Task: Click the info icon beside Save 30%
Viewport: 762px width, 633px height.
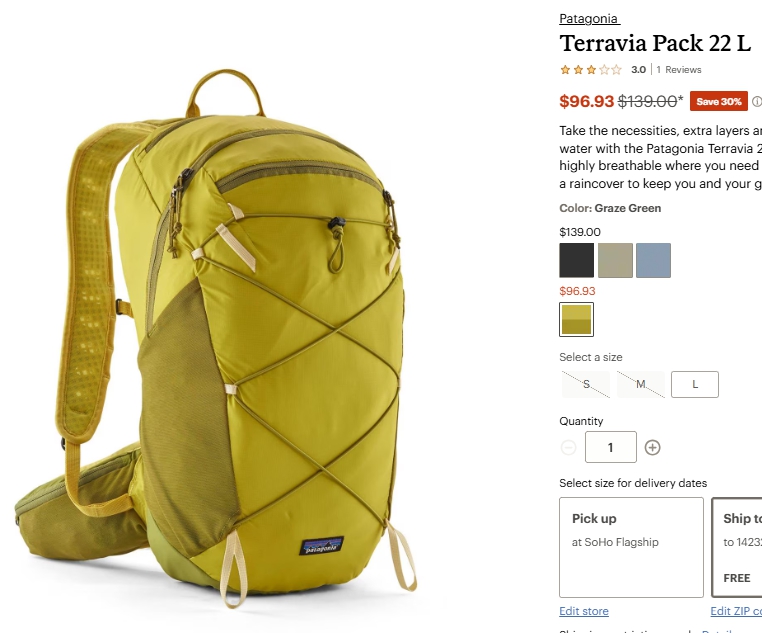Action: (x=757, y=102)
